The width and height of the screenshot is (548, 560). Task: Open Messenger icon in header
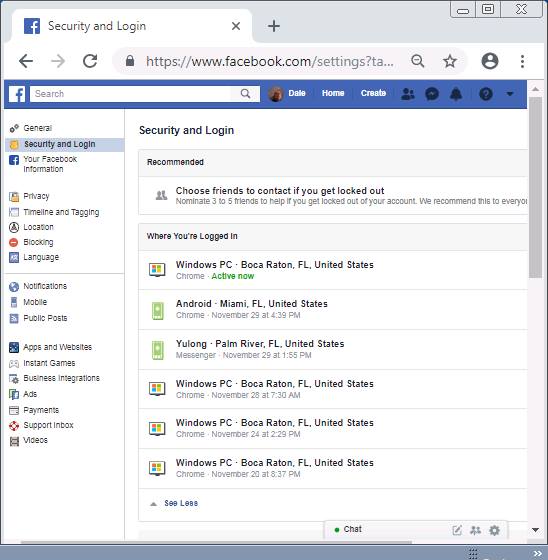pos(432,94)
